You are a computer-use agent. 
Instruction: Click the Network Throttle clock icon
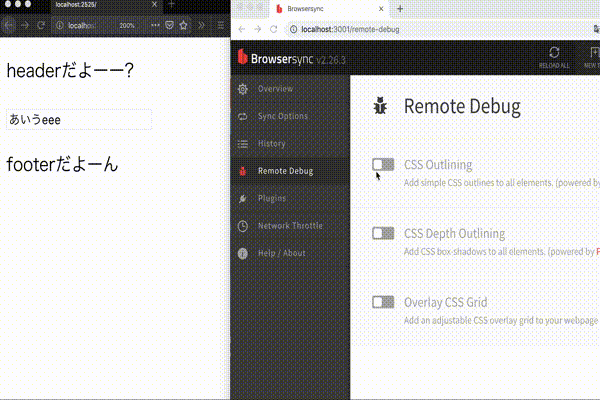[243, 226]
